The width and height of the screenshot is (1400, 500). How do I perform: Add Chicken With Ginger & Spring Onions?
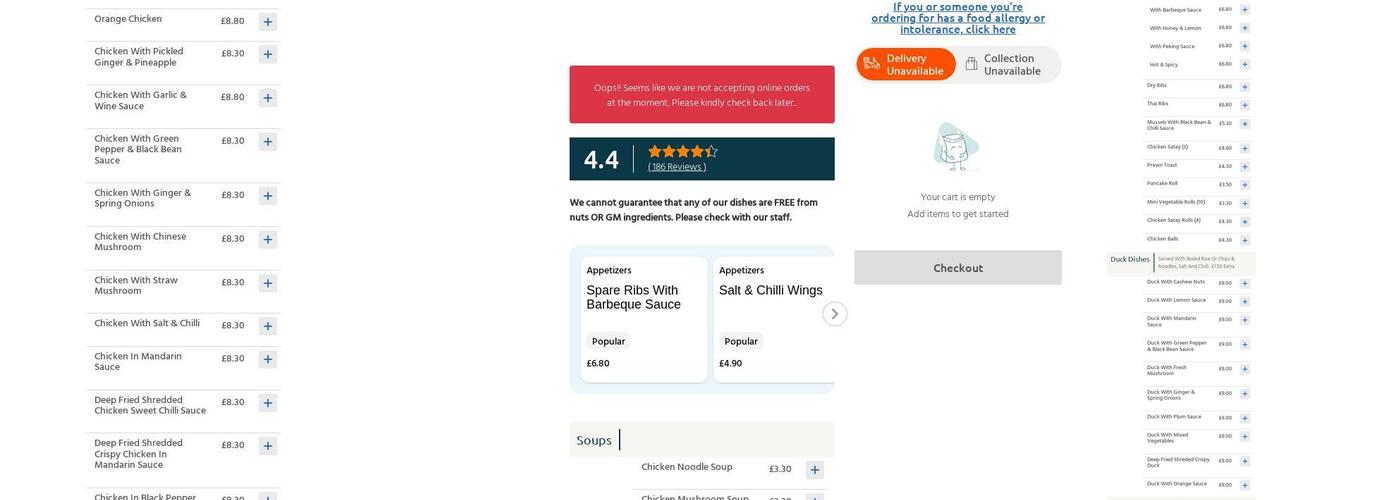coord(267,196)
